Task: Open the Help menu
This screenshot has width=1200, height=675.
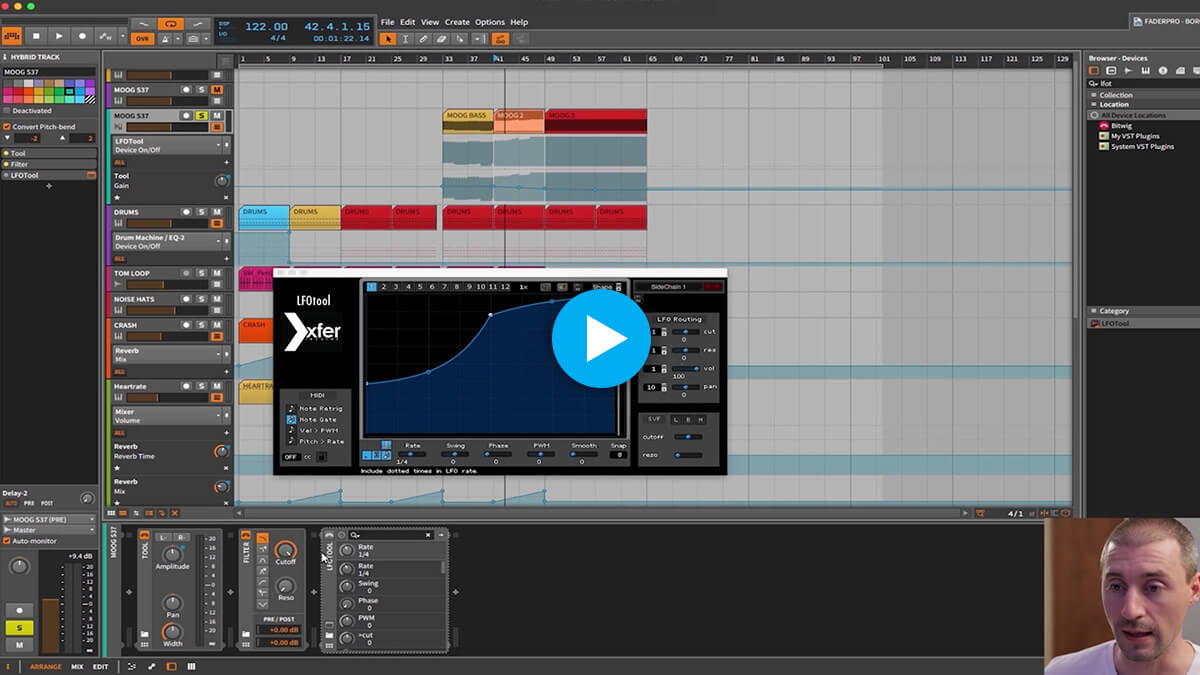Action: coord(519,22)
